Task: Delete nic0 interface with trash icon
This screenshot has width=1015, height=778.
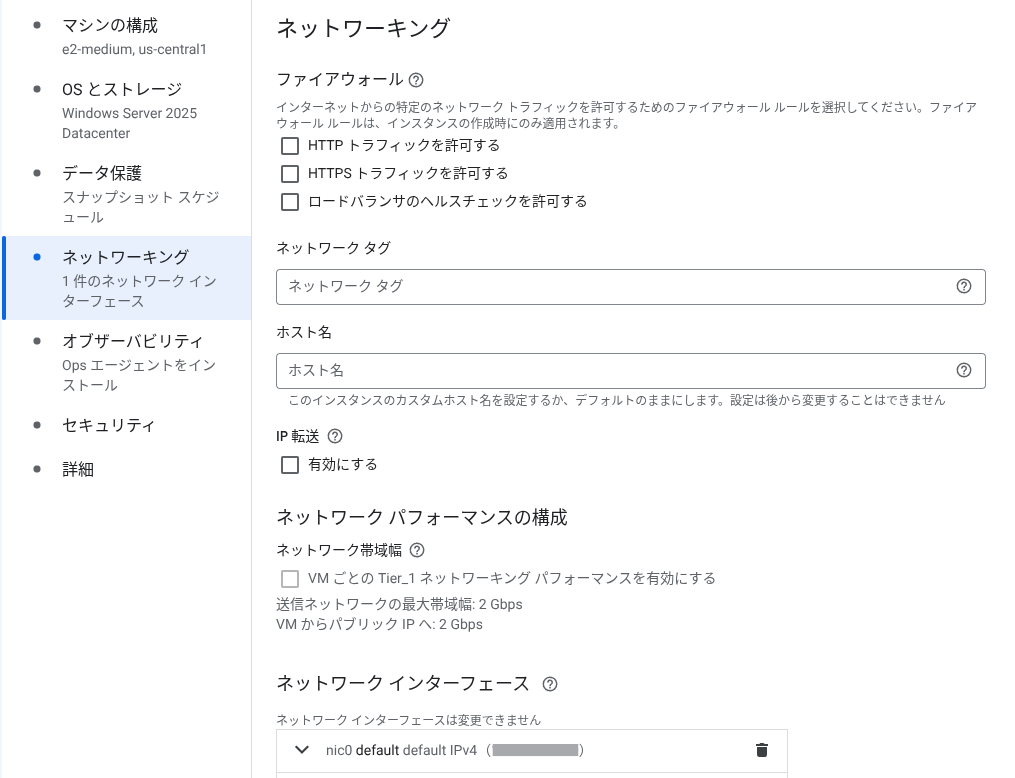Action: [762, 750]
